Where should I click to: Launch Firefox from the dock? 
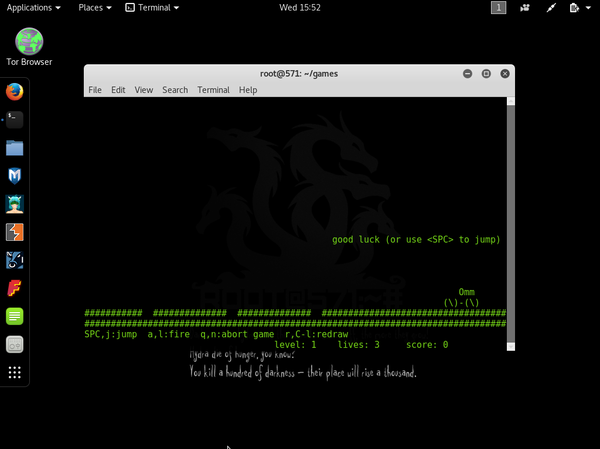(15, 92)
